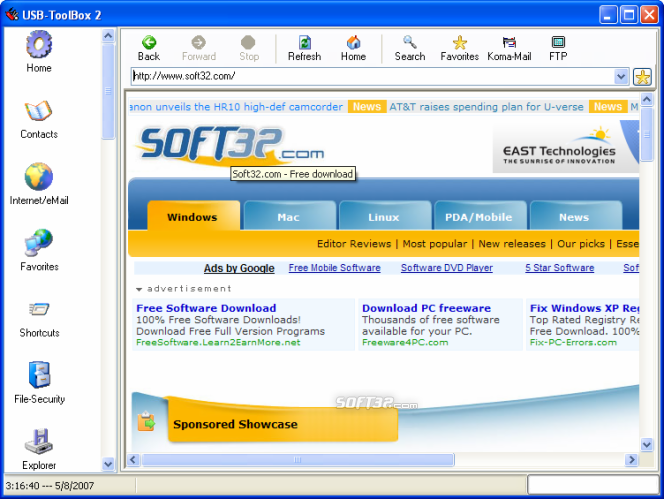This screenshot has height=499, width=664.
Task: Open Download PC freeware ad heading
Action: click(x=426, y=308)
